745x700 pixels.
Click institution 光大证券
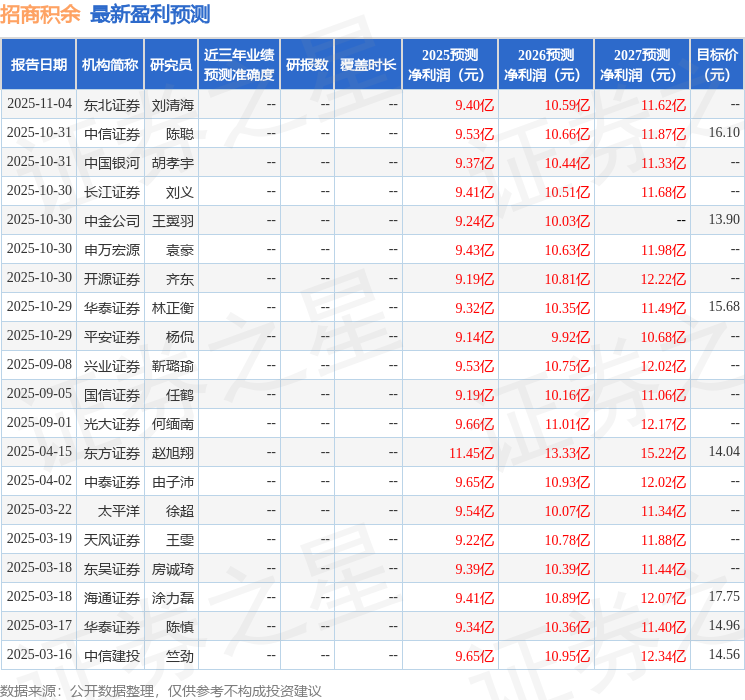112,424
